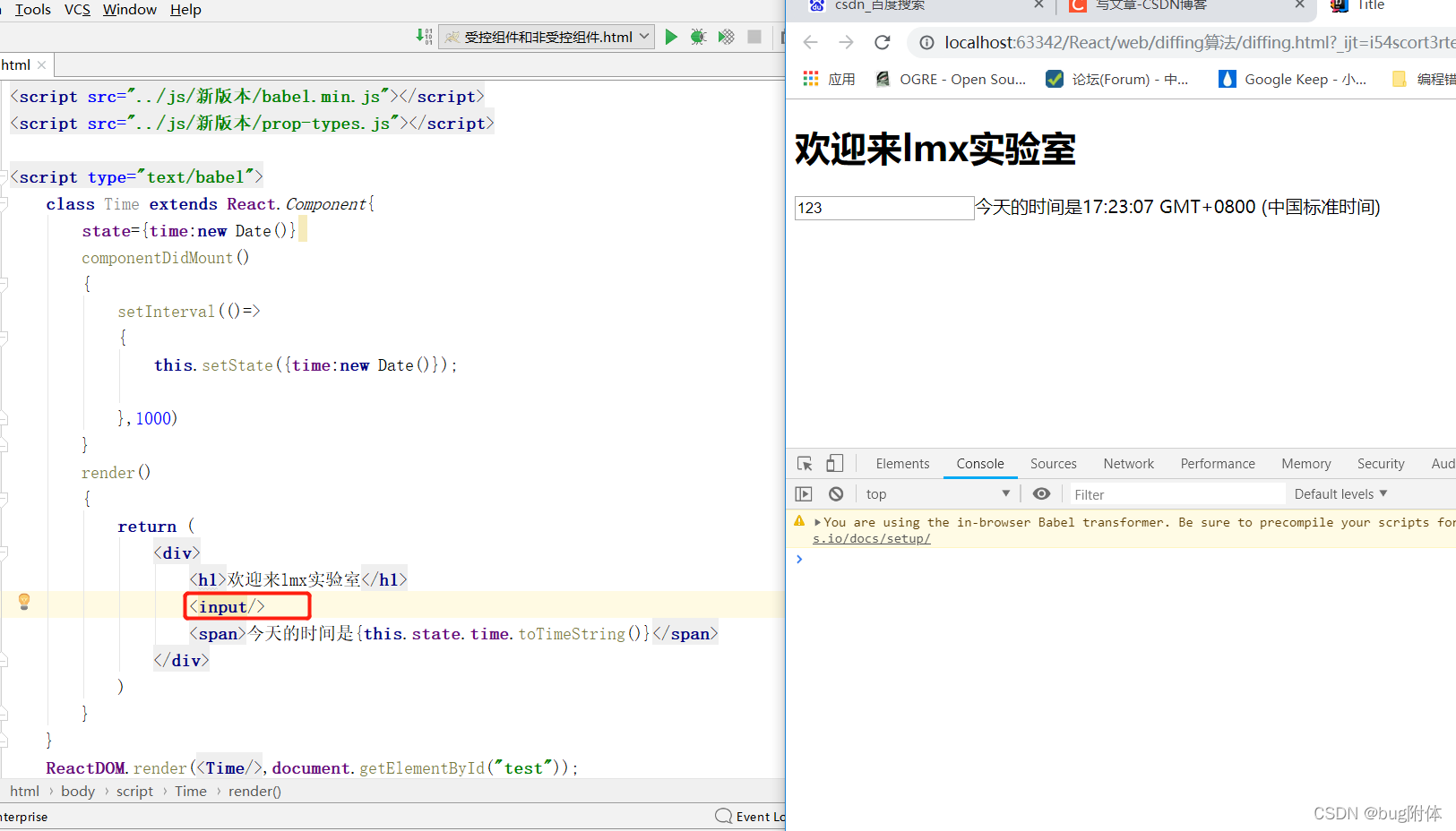Image resolution: width=1456 pixels, height=831 pixels.
Task: Switch to the Elements DevTools tab
Action: 902,464
